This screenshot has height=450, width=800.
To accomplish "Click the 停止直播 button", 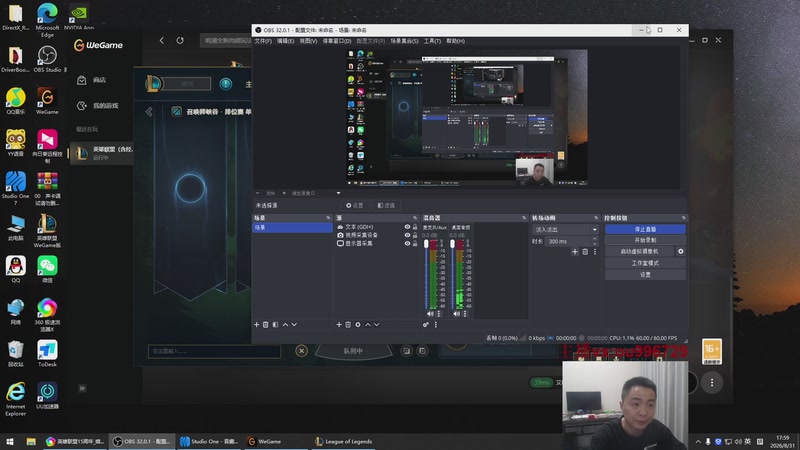I will pos(645,229).
